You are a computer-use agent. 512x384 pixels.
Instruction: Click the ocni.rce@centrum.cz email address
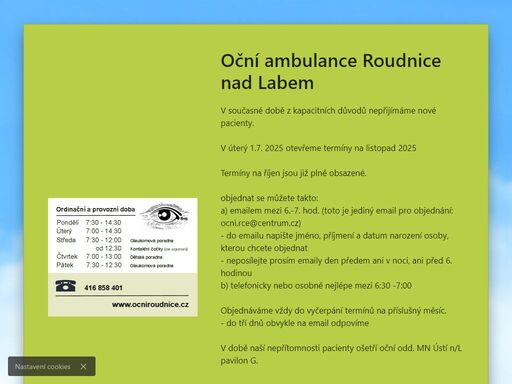(x=261, y=223)
